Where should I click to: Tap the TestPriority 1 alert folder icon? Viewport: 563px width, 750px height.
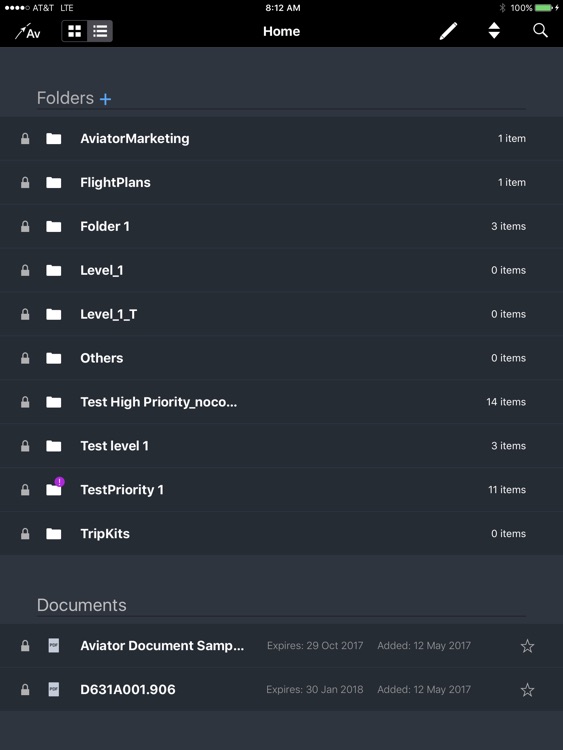pyautogui.click(x=55, y=488)
